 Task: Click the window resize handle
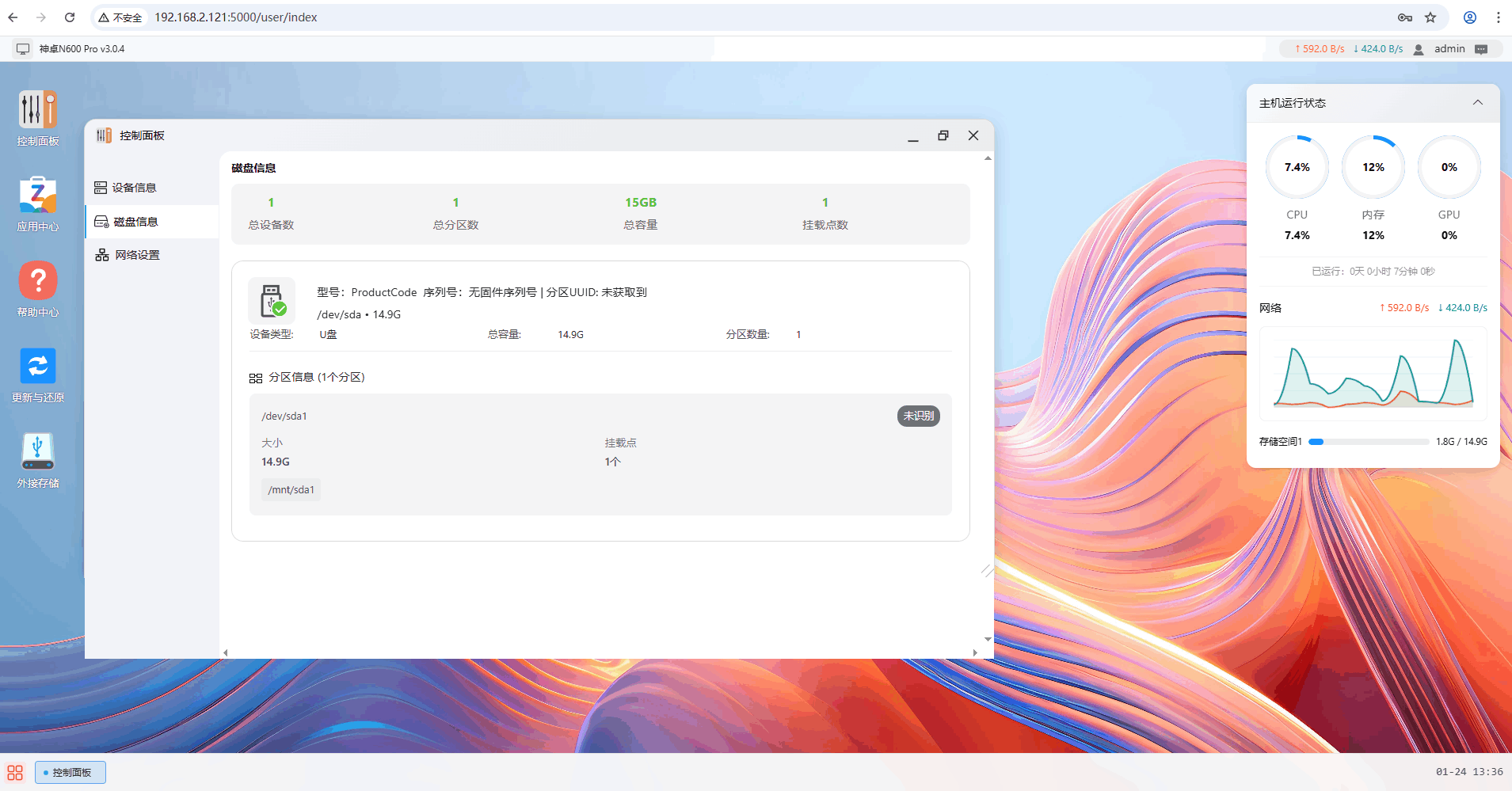point(987,571)
